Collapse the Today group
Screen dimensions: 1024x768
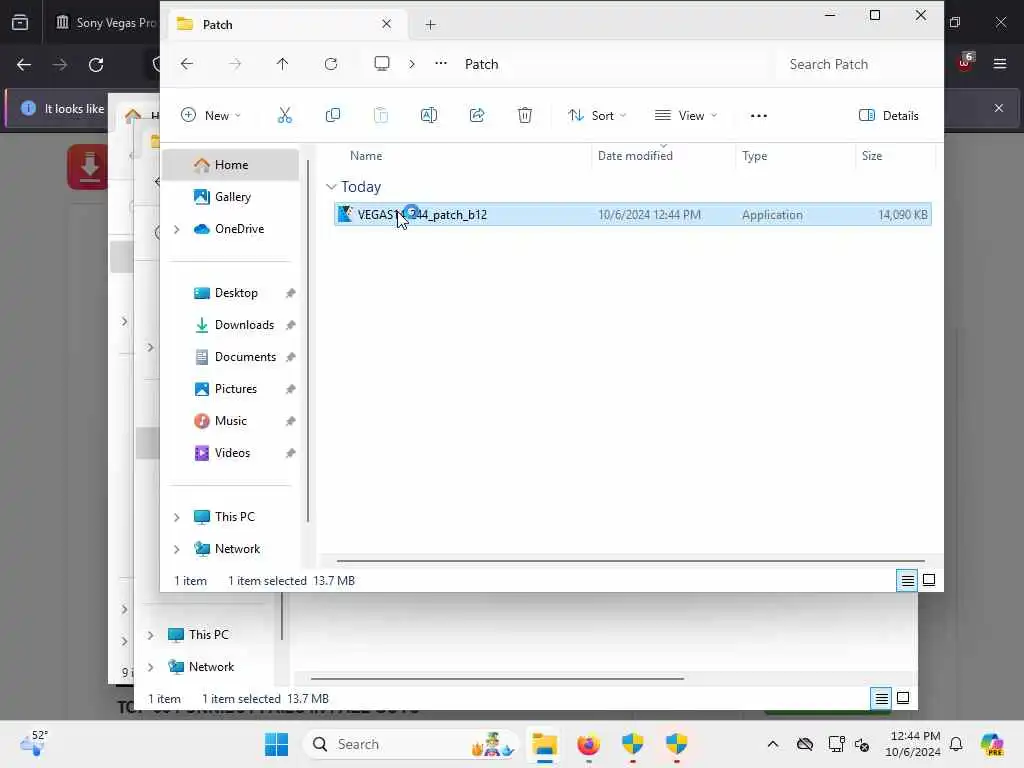(331, 187)
